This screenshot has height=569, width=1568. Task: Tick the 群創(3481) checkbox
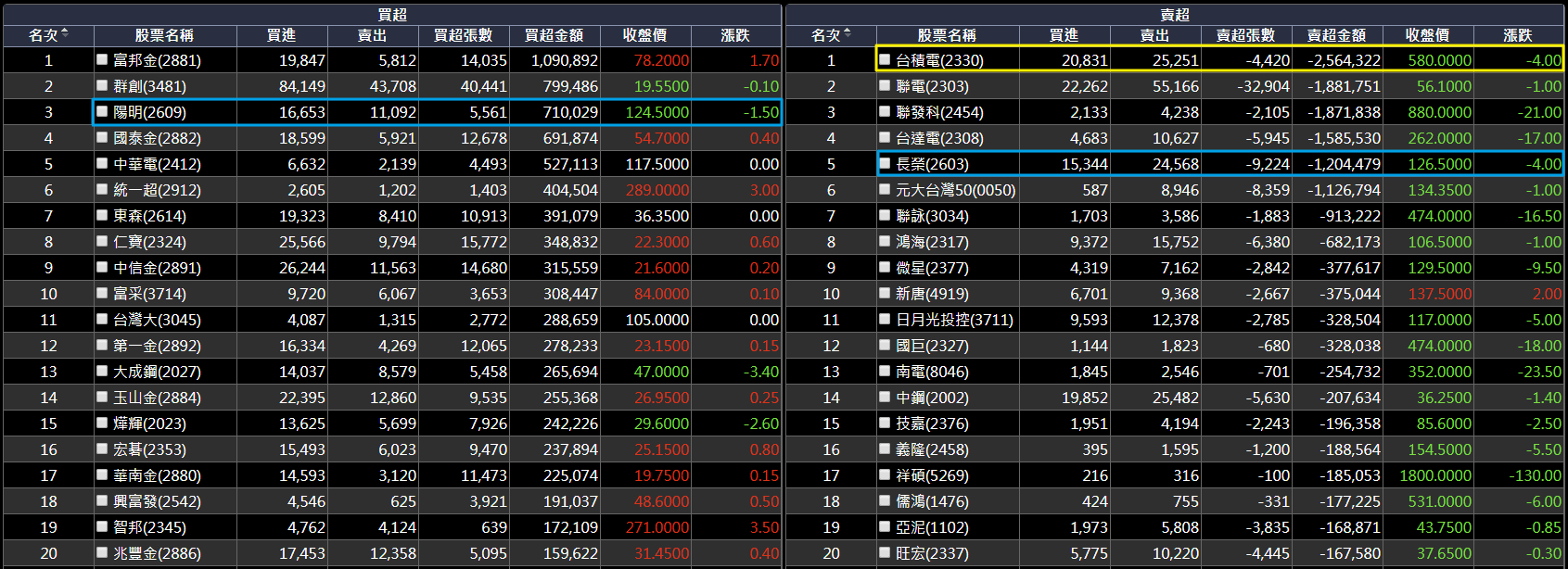click(x=102, y=85)
